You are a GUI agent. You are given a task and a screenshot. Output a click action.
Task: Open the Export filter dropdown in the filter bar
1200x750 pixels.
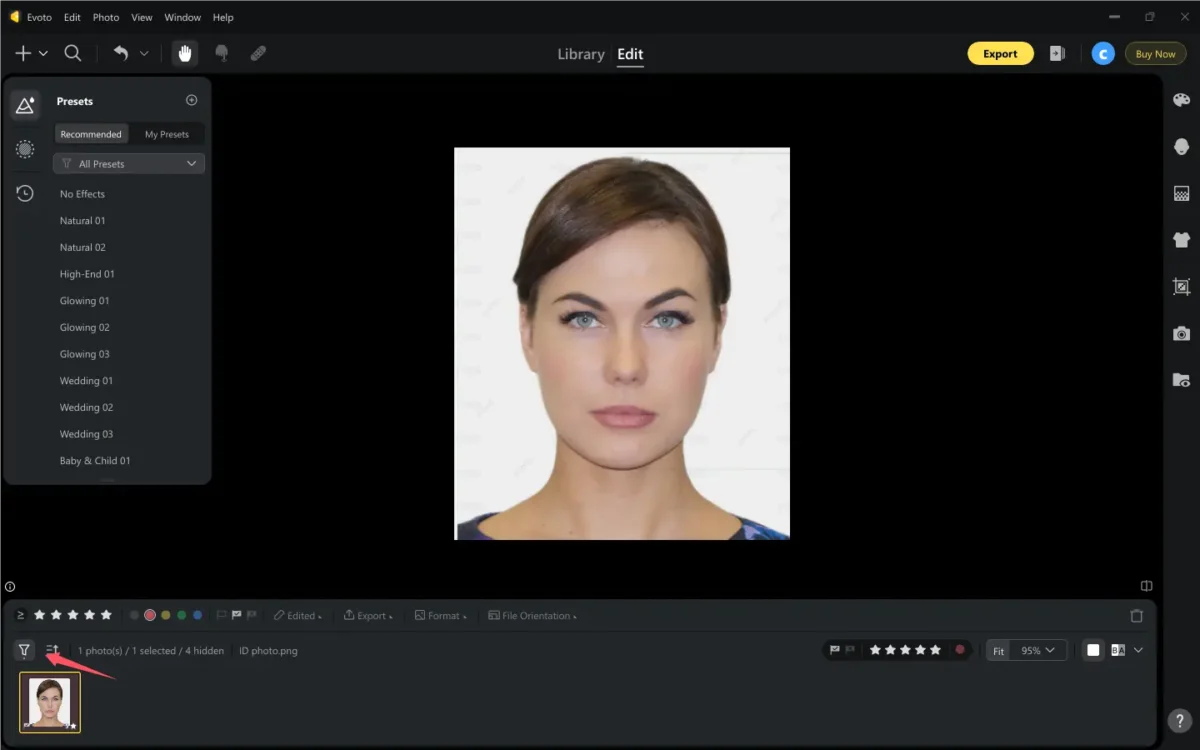(x=368, y=616)
